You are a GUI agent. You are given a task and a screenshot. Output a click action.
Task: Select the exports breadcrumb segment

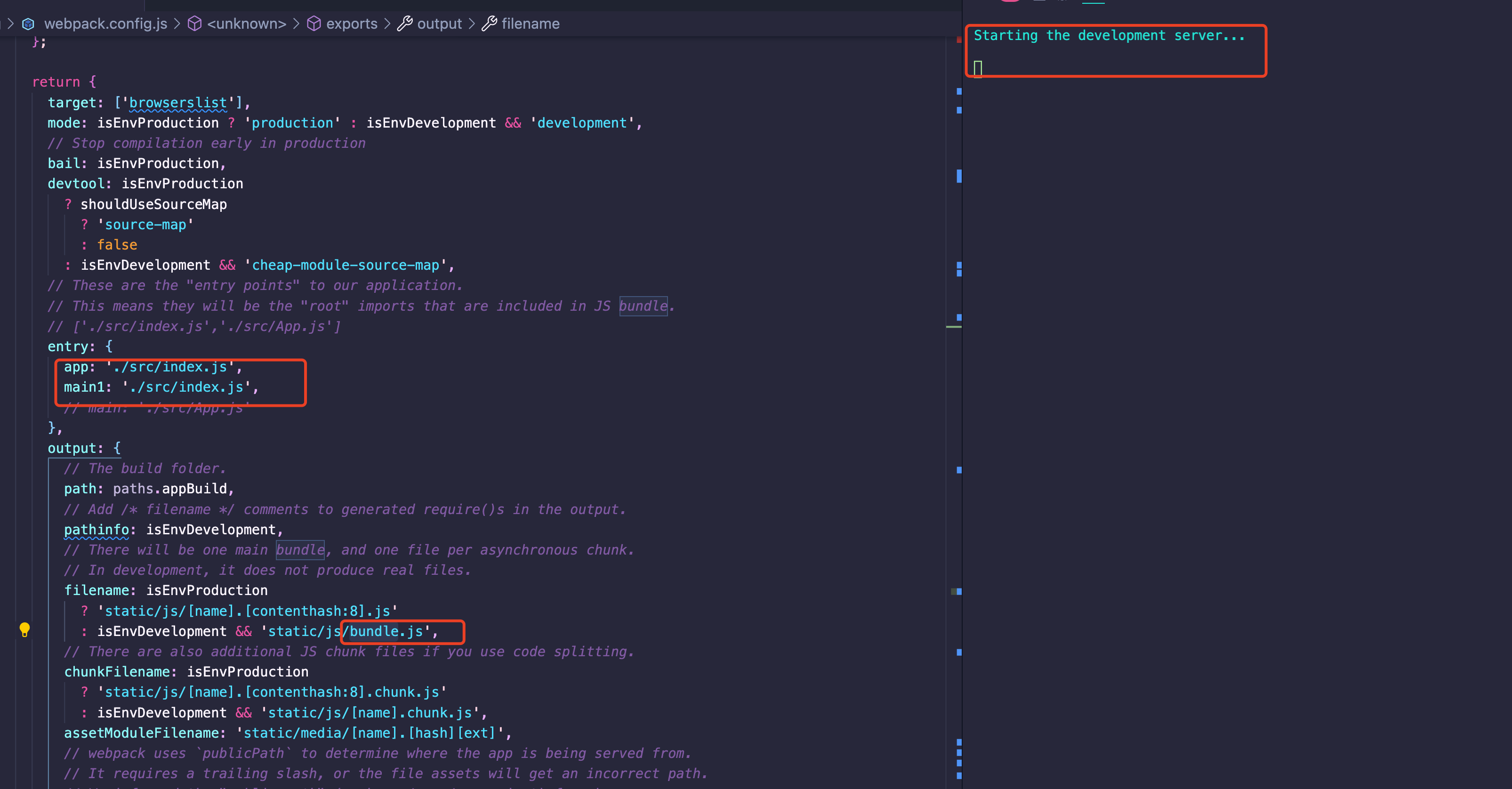pos(352,24)
